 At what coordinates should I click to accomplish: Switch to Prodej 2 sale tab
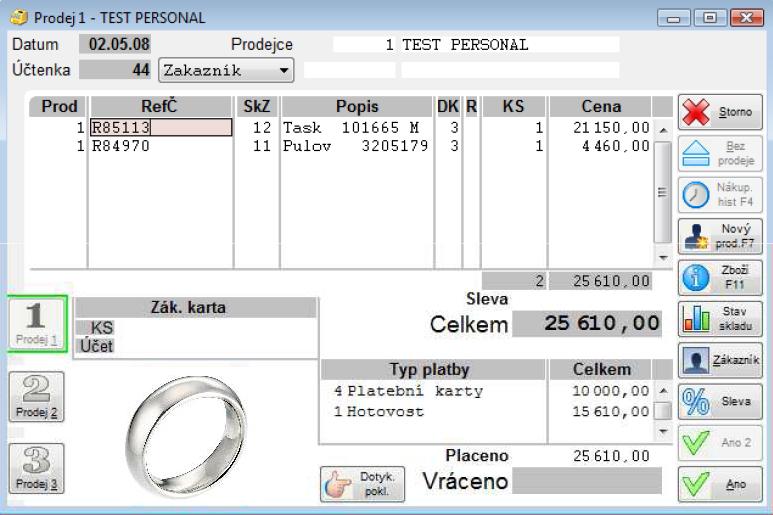(x=36, y=396)
